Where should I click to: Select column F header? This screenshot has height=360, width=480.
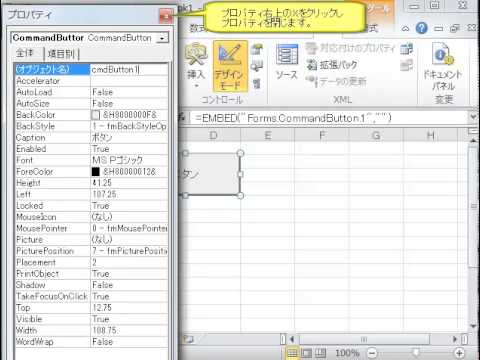tap(322, 135)
